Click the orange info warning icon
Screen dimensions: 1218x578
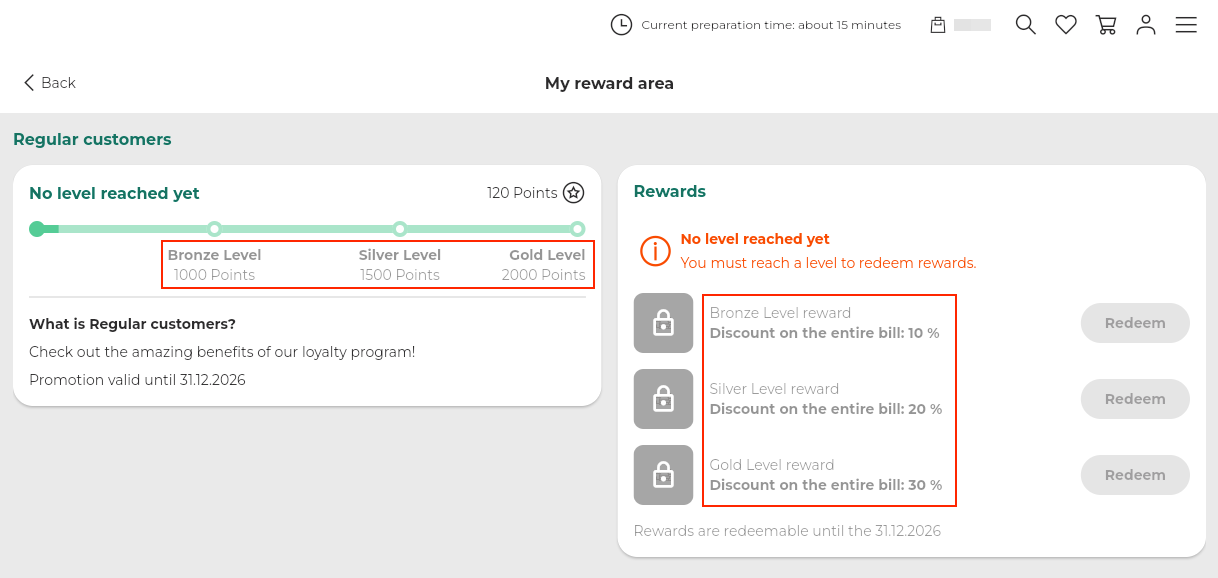(x=655, y=251)
